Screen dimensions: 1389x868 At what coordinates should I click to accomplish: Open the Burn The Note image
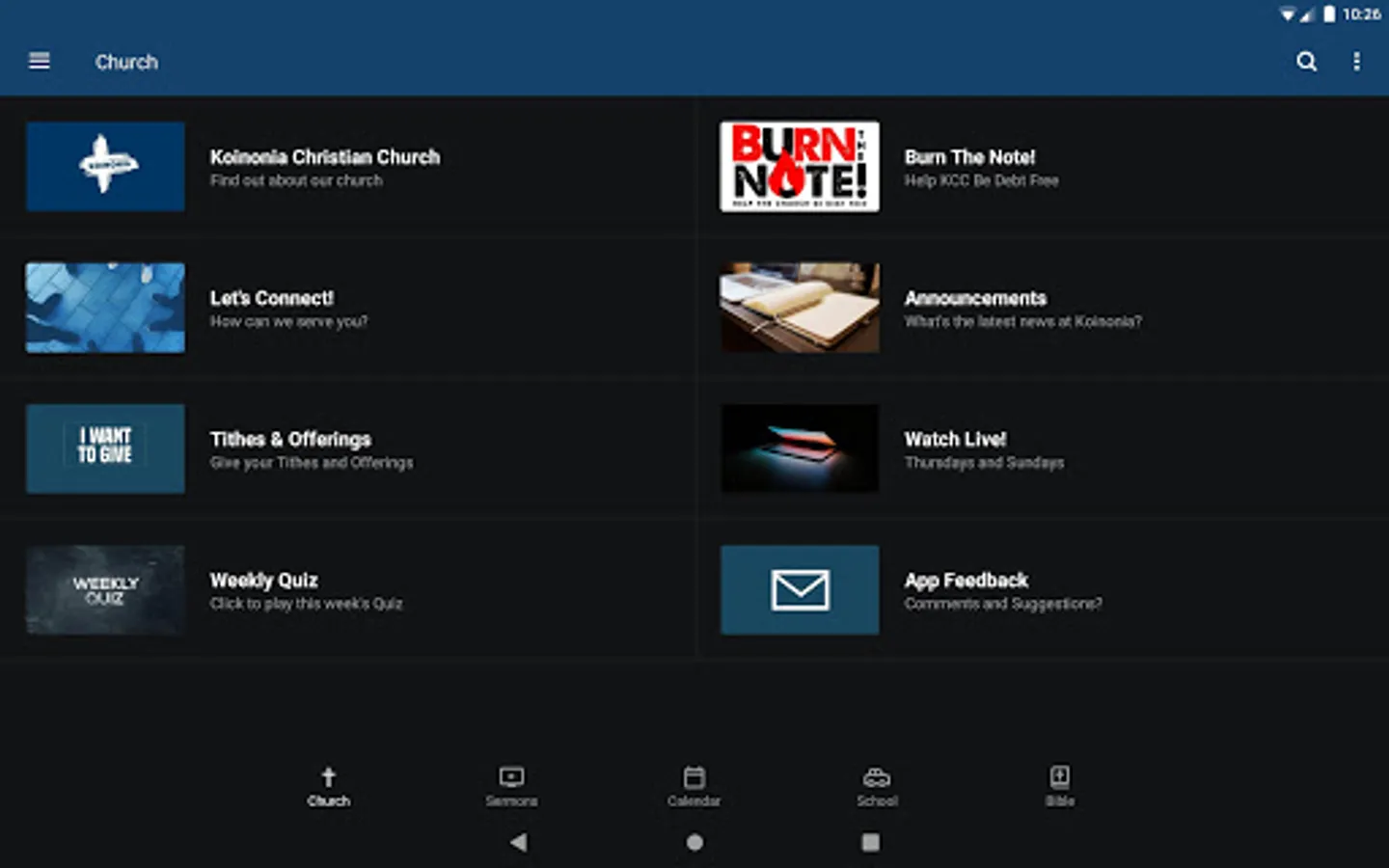[x=800, y=166]
